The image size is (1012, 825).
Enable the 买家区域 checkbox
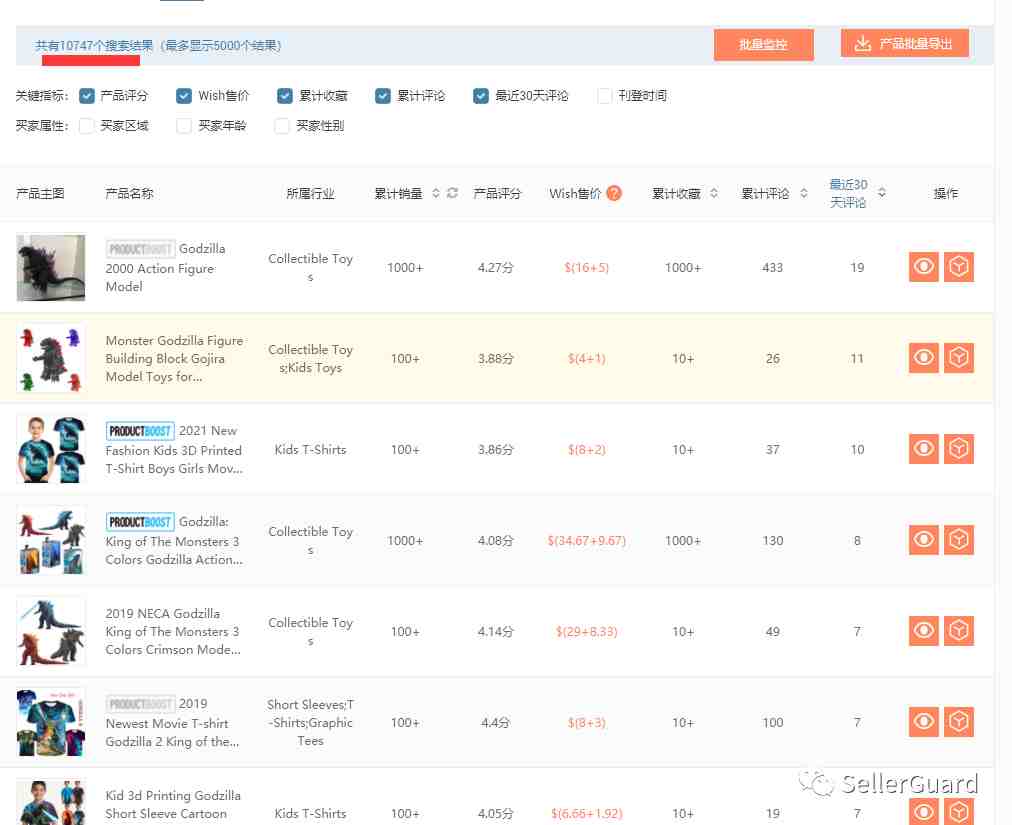coord(86,126)
